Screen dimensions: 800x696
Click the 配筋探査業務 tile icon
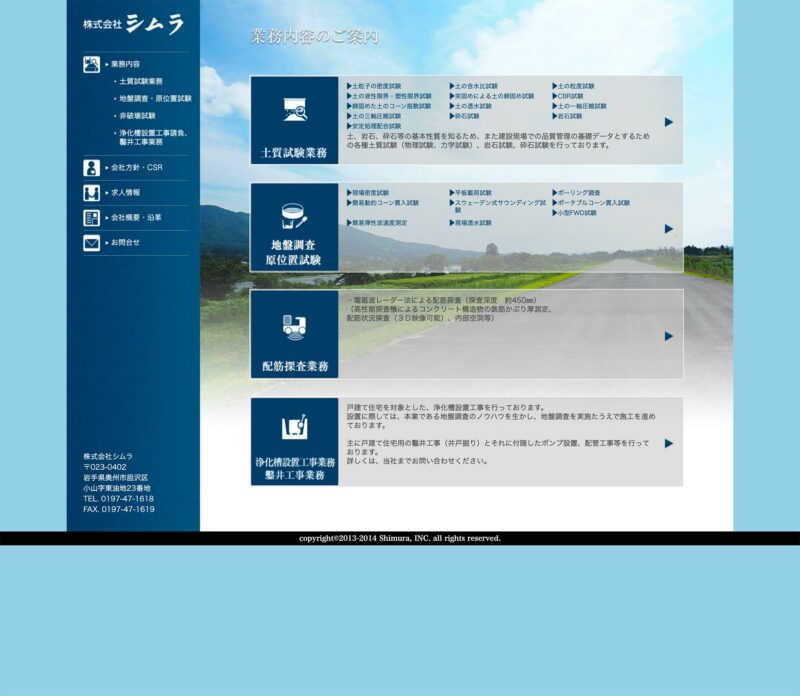click(x=294, y=323)
